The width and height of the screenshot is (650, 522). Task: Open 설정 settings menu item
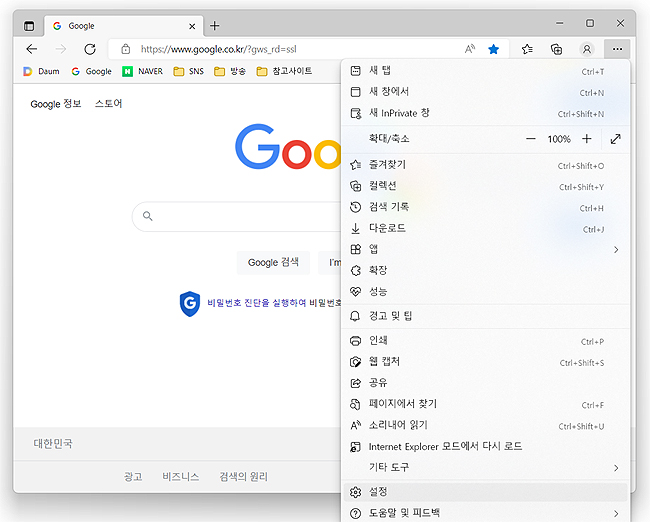click(484, 492)
